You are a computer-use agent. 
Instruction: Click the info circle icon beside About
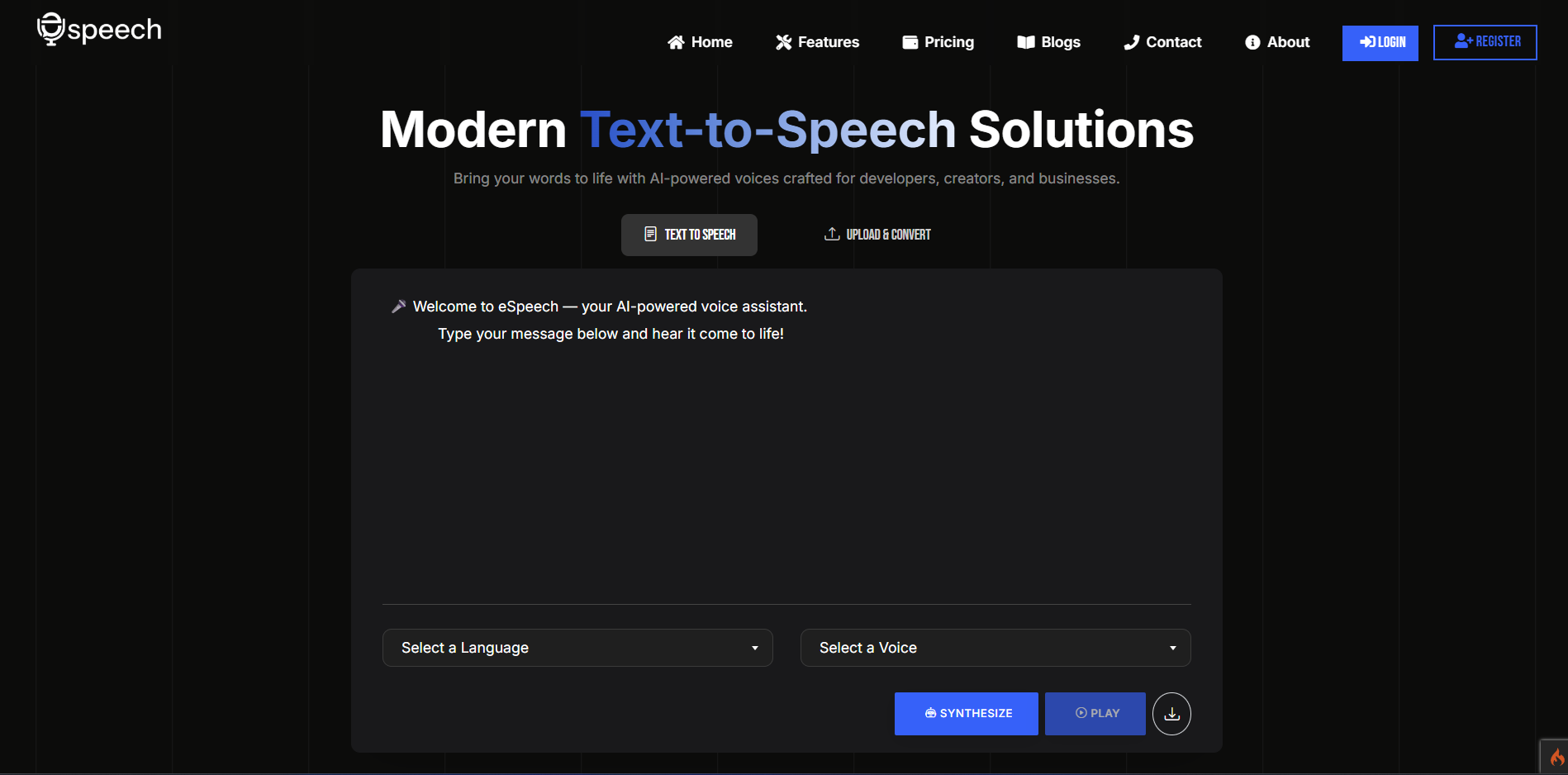tap(1252, 42)
